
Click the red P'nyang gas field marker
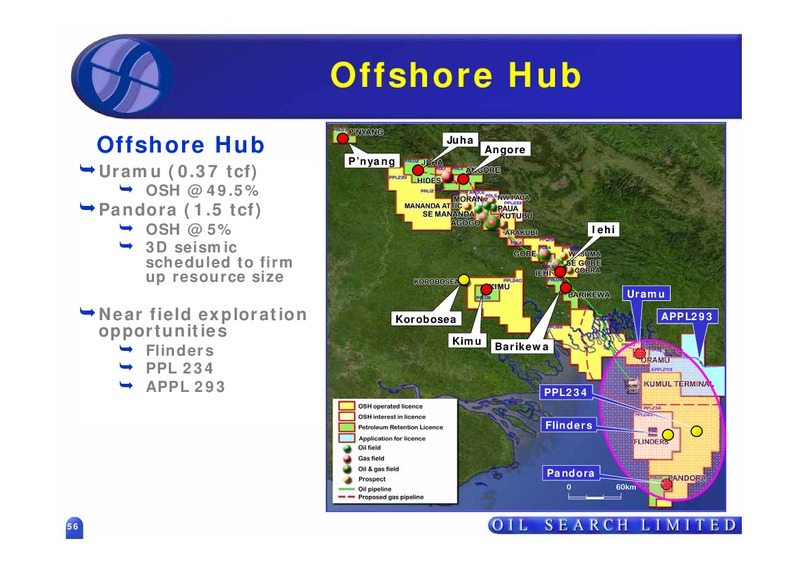point(343,138)
